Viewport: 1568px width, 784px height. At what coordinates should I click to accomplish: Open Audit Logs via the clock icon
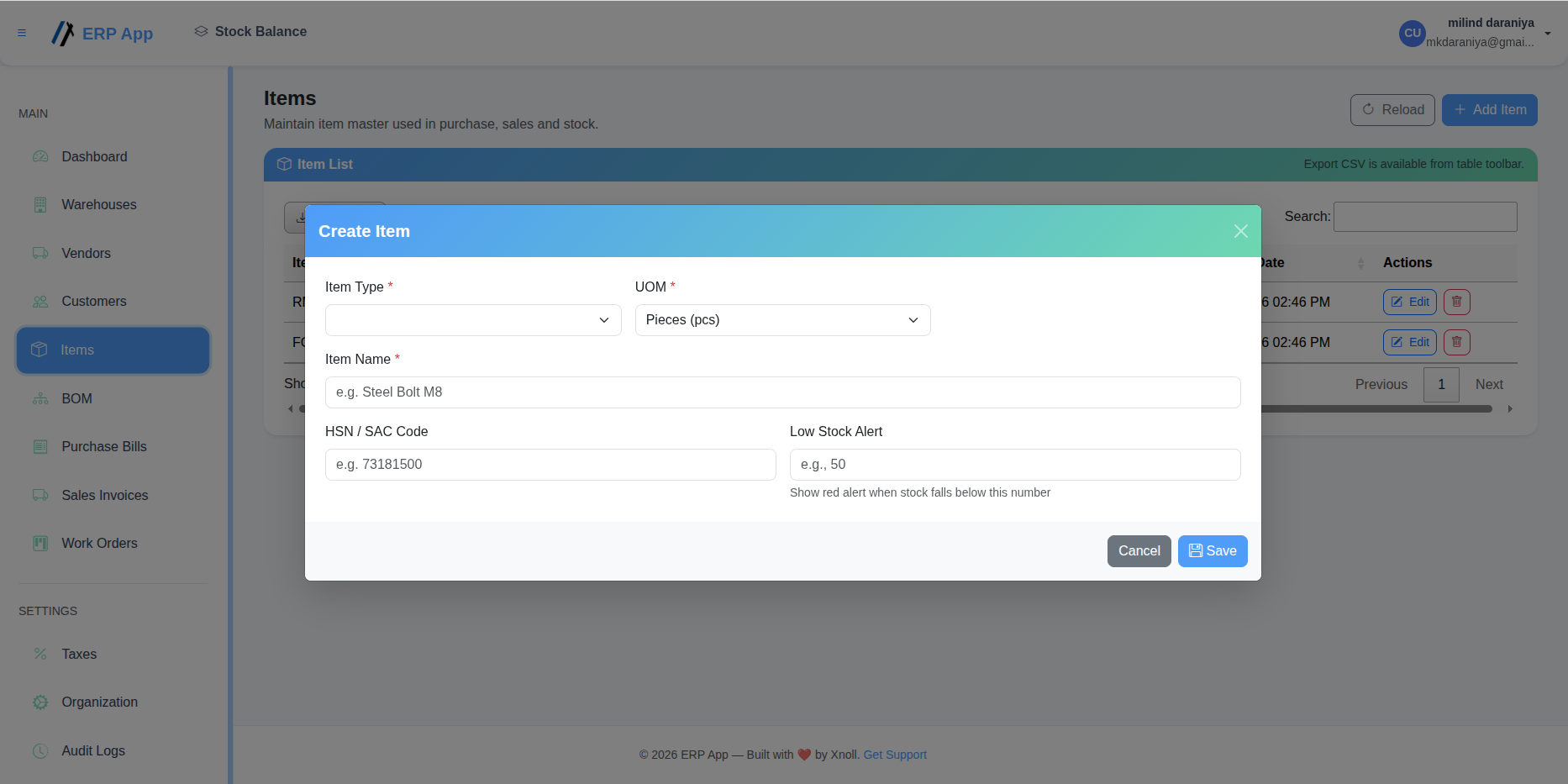point(40,750)
